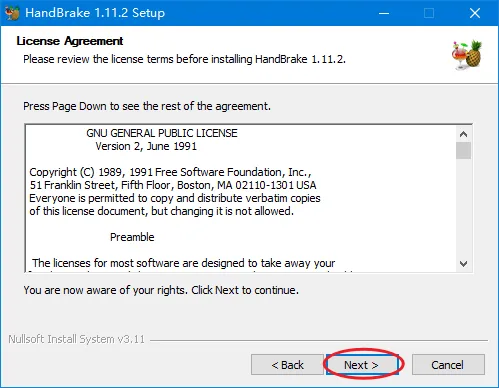This screenshot has width=499, height=388.
Task: Click the "License Agreement" heading
Action: 70,41
